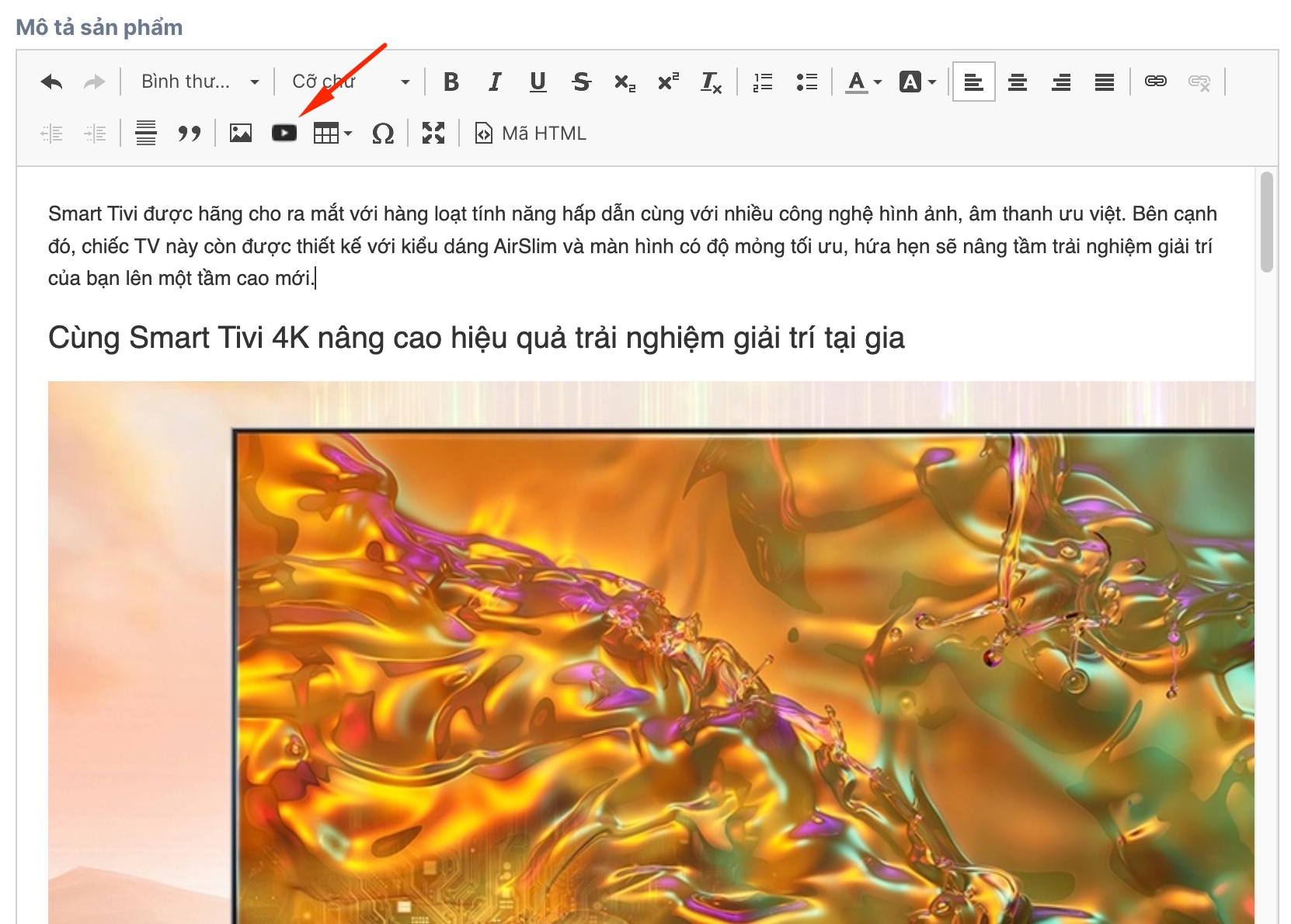This screenshot has height=924, width=1291.
Task: Clear formatting with the remove-format icon
Action: [x=711, y=82]
